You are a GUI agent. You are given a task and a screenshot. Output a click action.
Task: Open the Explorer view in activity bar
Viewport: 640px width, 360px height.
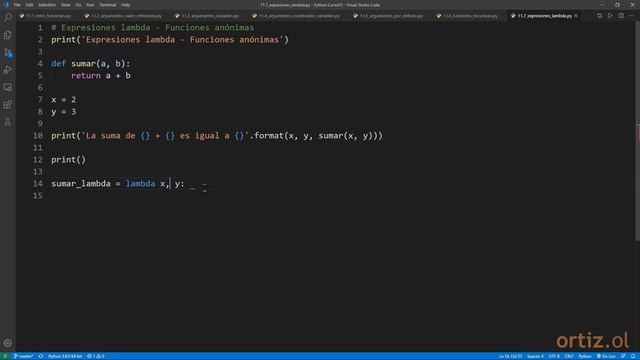click(8, 35)
